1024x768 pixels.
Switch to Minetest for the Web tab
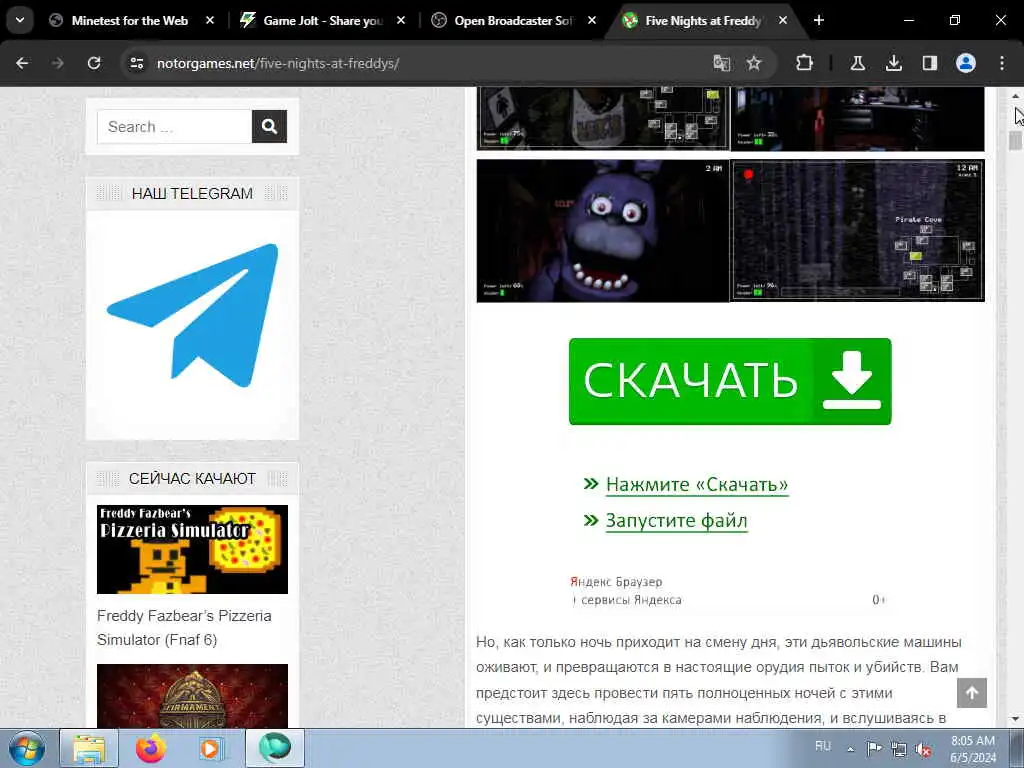point(131,21)
